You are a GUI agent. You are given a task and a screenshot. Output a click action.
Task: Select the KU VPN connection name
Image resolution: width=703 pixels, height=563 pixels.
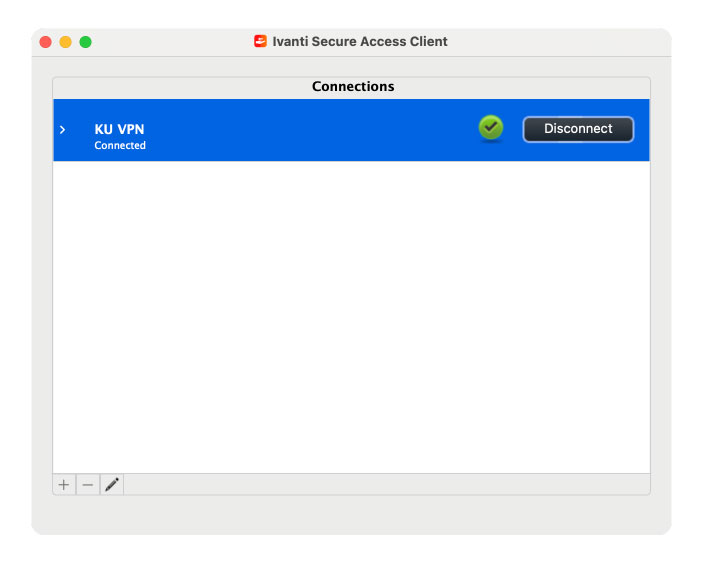(x=119, y=129)
